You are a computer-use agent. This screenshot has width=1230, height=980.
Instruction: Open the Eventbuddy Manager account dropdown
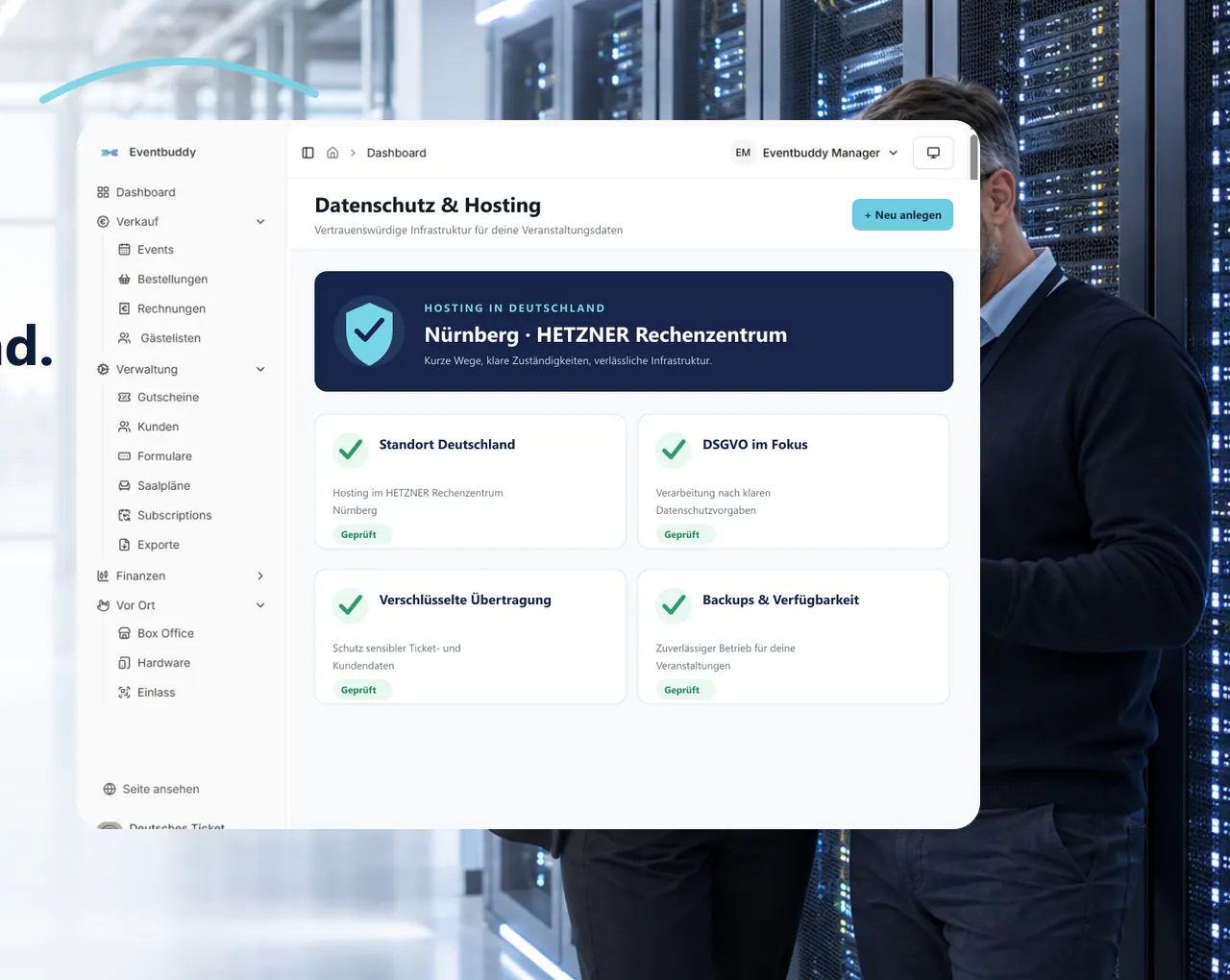(816, 153)
